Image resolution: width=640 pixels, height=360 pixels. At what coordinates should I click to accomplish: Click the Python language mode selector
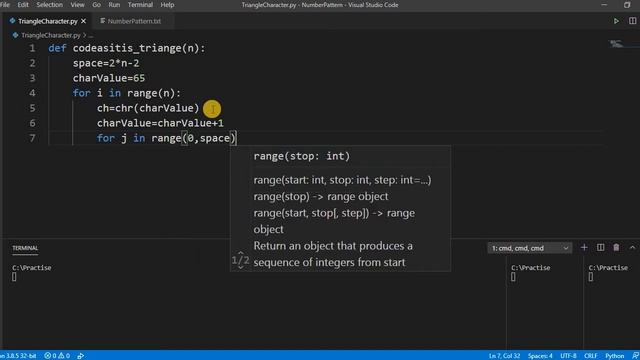(614, 356)
